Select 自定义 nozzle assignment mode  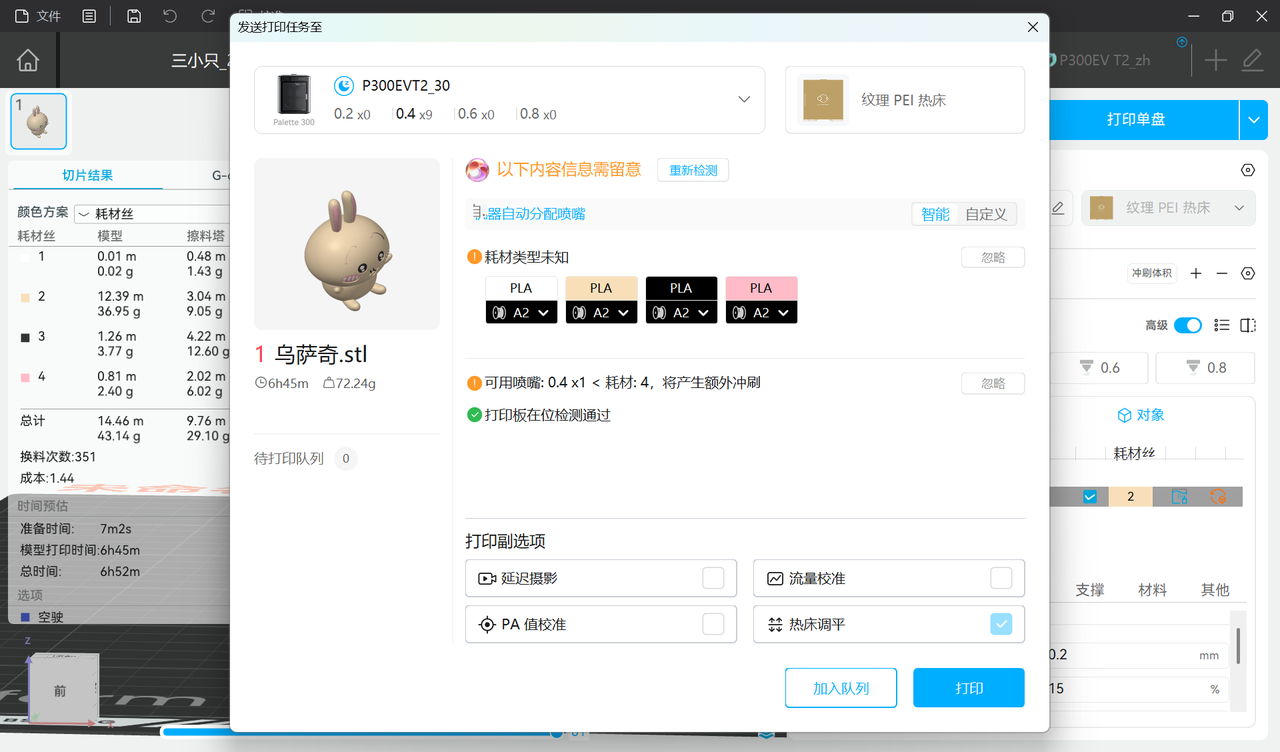click(986, 214)
